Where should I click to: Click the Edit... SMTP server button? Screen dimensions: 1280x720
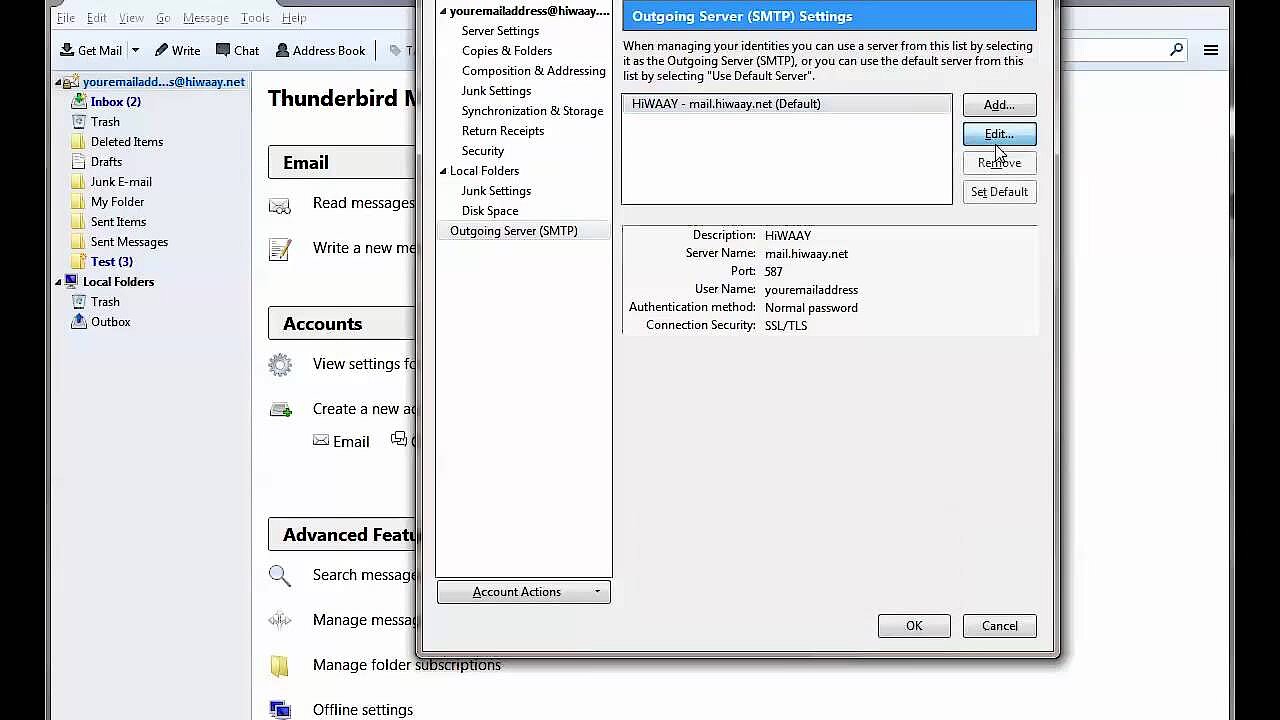(999, 134)
